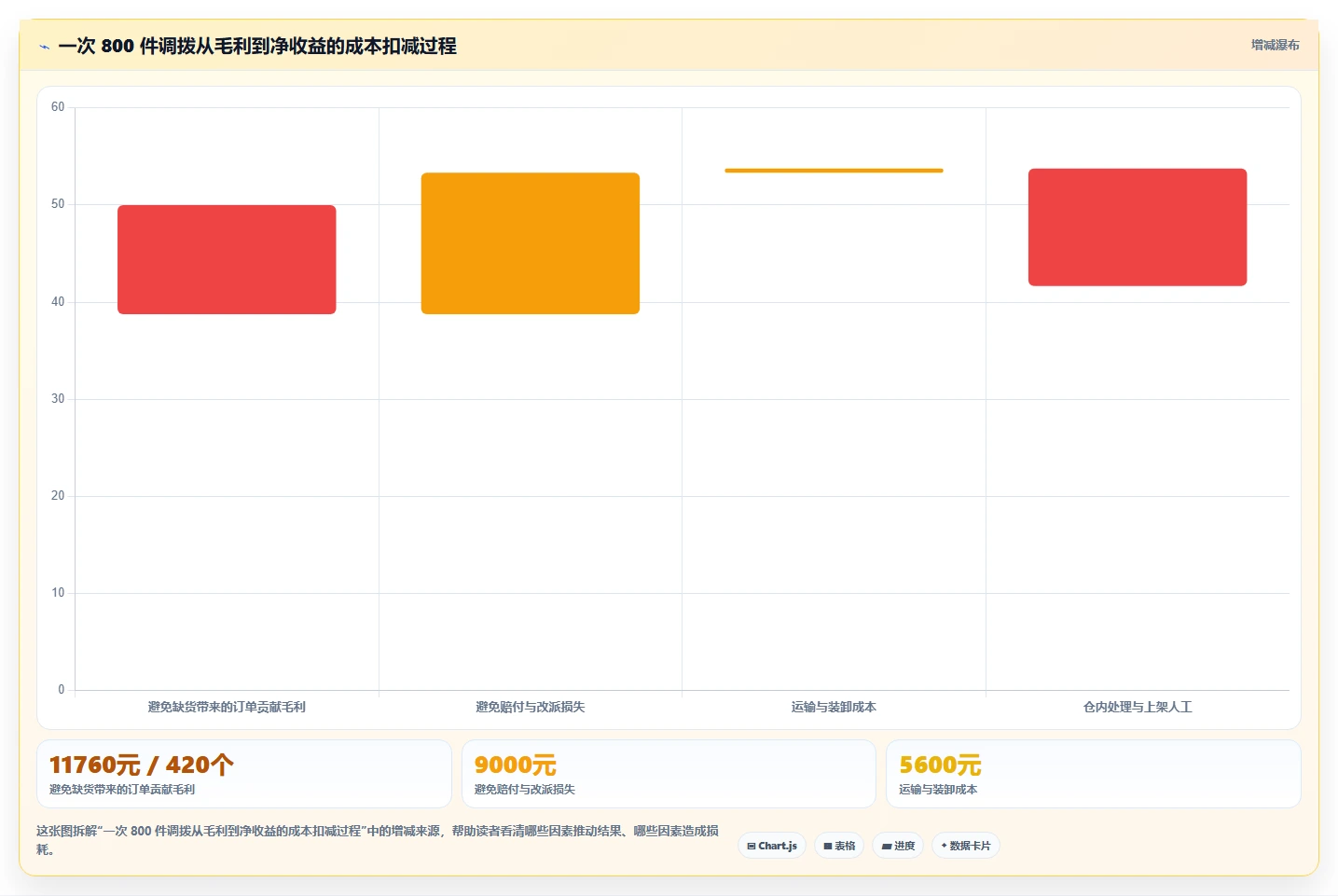This screenshot has height=896, width=1338.
Task: Click the orange bar for 避免赔付与改派损失
Action: 531,243
